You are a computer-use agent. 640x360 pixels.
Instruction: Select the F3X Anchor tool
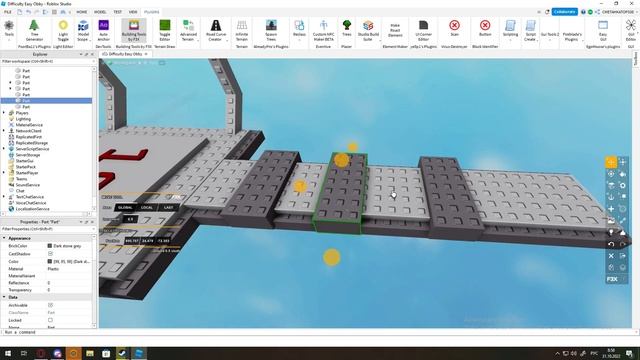click(x=611, y=197)
